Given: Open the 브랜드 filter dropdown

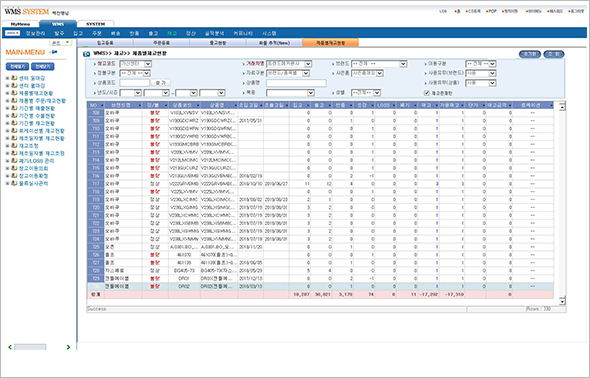Looking at the screenshot, I should (x=379, y=64).
